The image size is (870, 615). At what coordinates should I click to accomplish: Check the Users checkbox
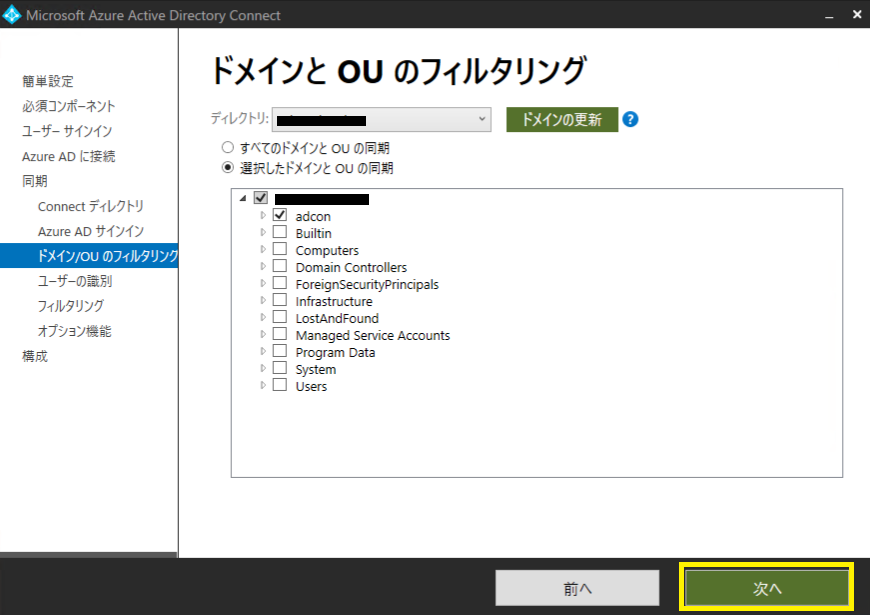coord(280,385)
